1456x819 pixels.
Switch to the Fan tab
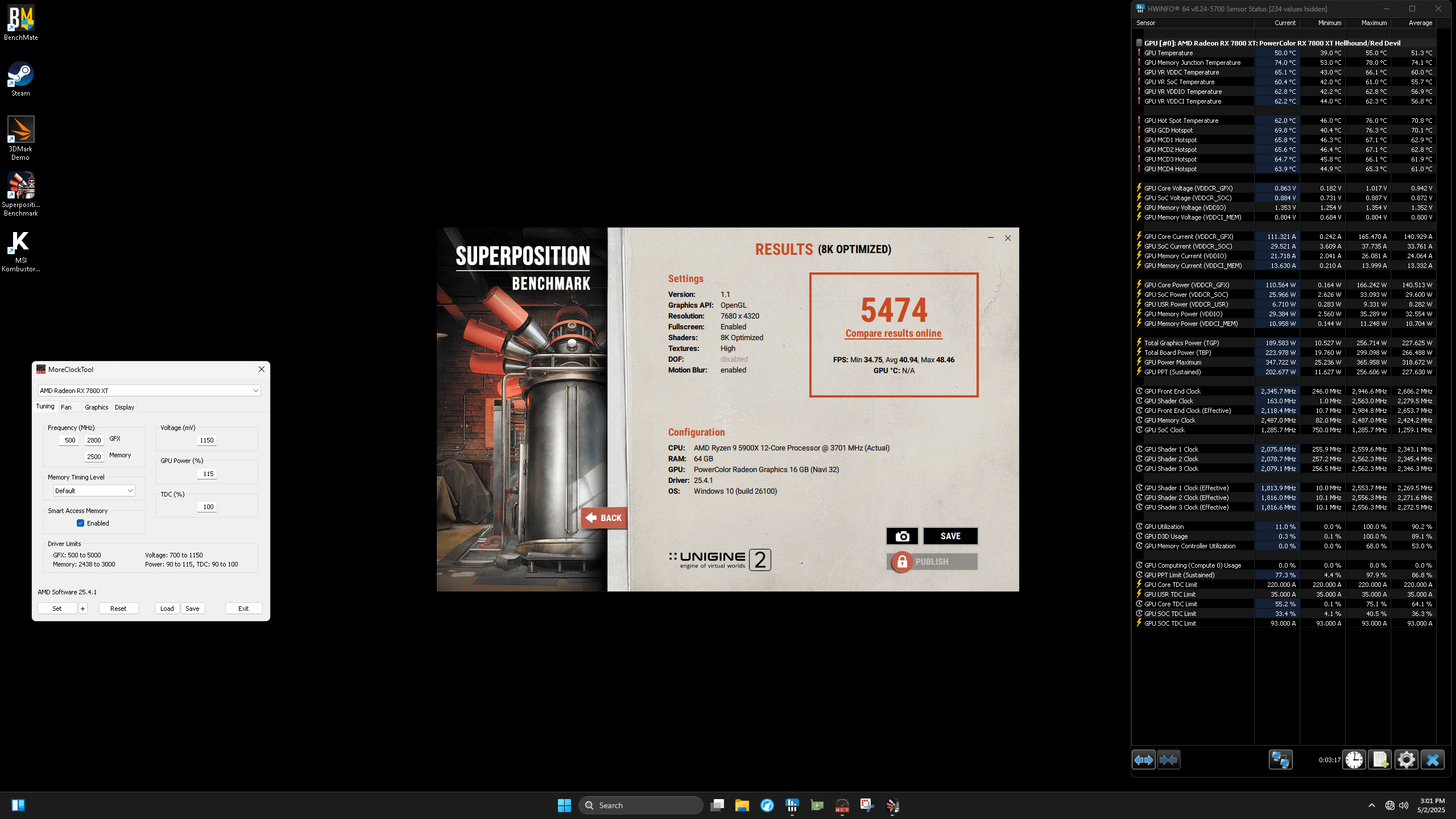click(x=66, y=407)
